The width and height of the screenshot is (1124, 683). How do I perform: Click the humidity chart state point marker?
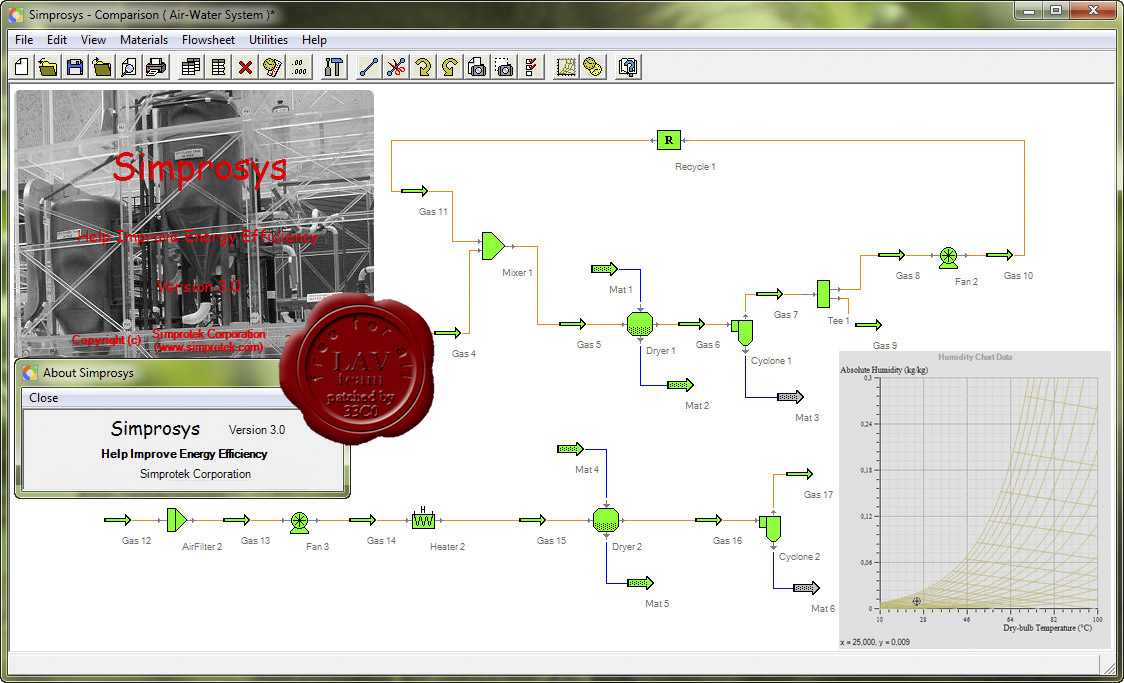point(916,601)
